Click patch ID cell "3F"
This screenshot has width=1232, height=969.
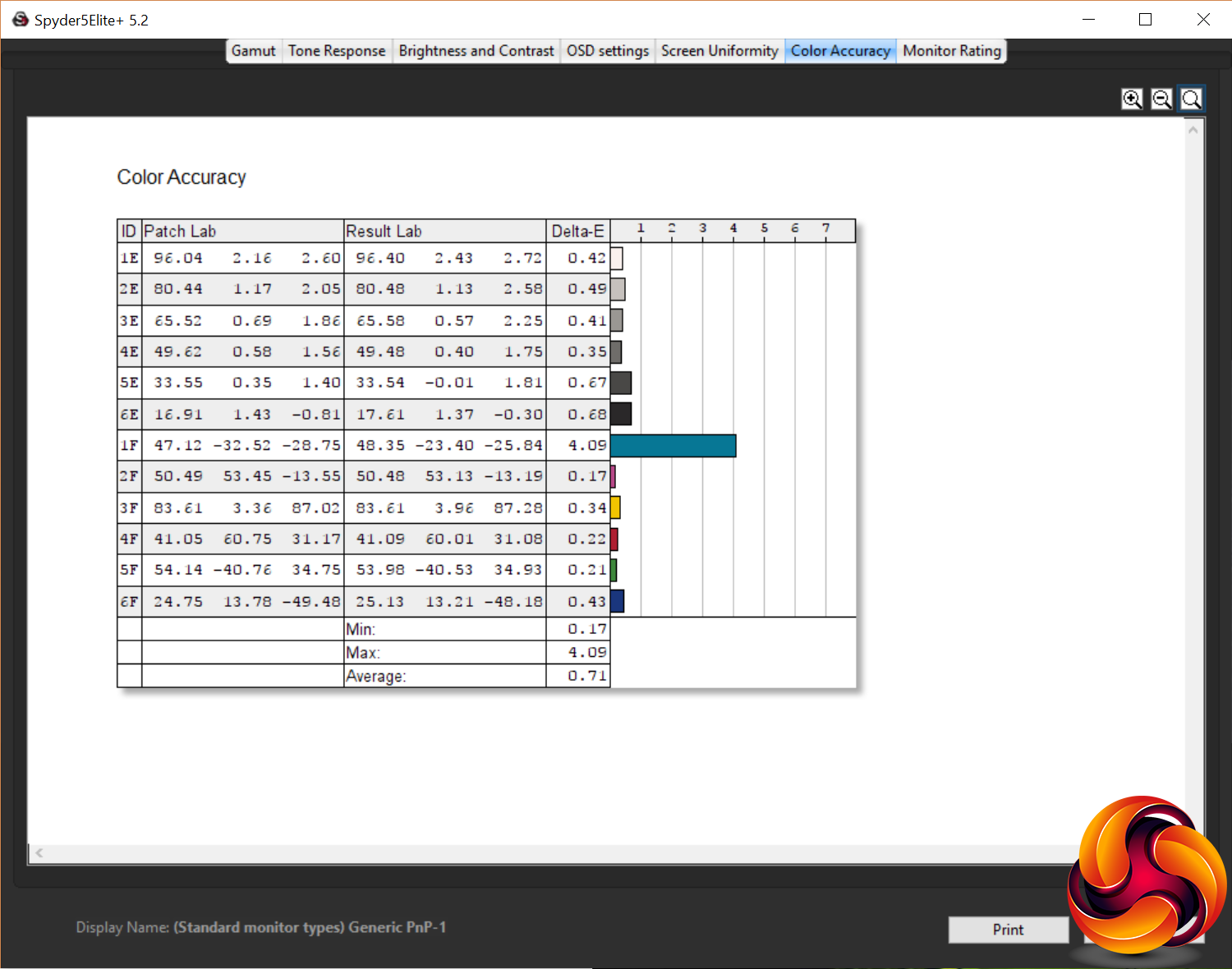tap(130, 507)
